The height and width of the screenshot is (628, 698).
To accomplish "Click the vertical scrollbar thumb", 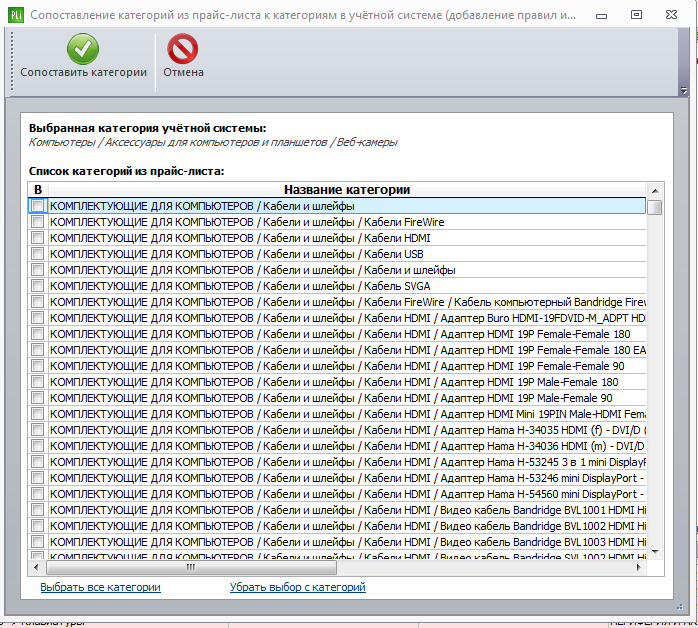I will 655,207.
